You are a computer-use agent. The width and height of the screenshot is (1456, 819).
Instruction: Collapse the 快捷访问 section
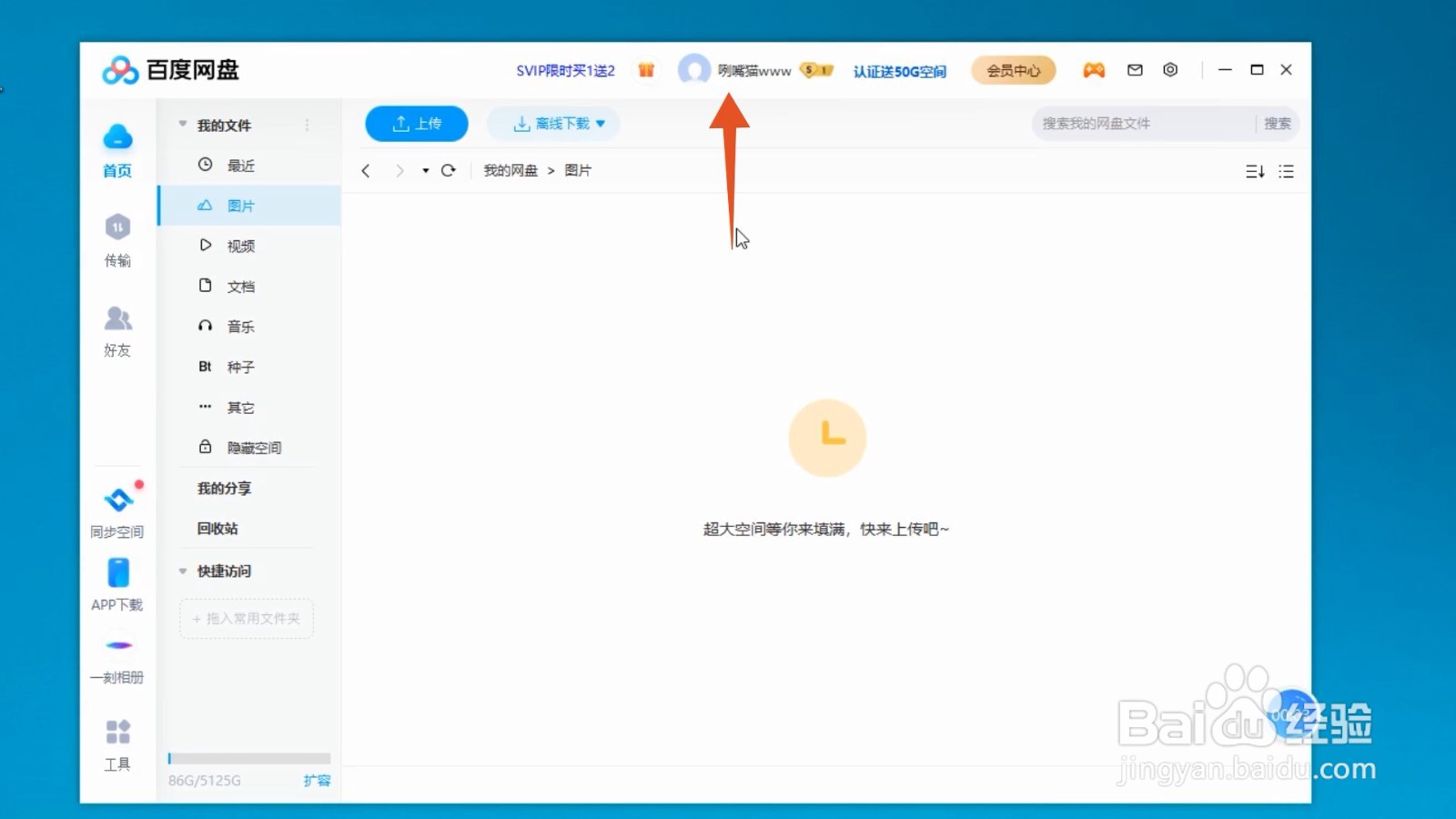(183, 571)
